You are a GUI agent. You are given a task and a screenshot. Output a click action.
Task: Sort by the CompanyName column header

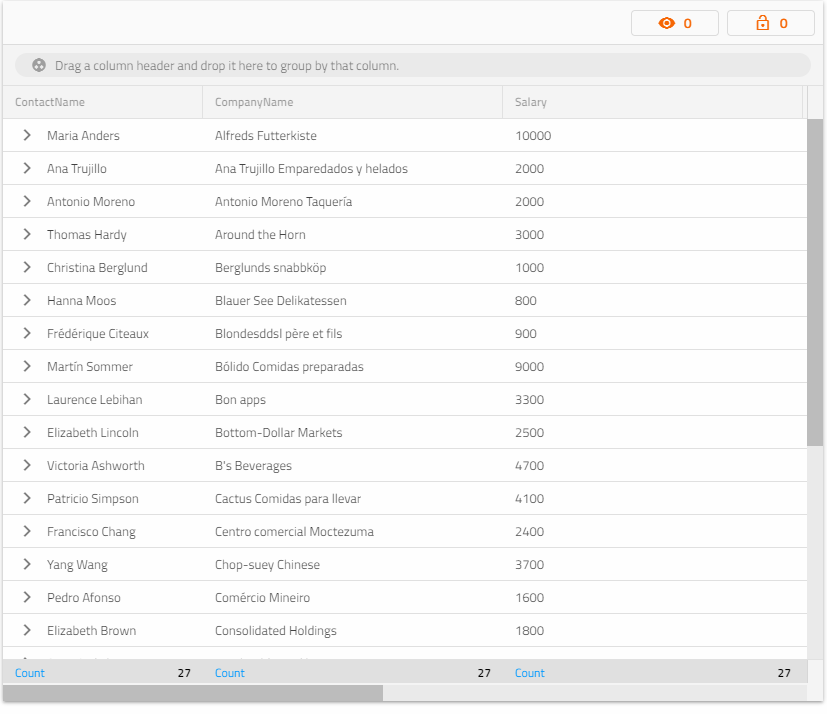[x=352, y=102]
